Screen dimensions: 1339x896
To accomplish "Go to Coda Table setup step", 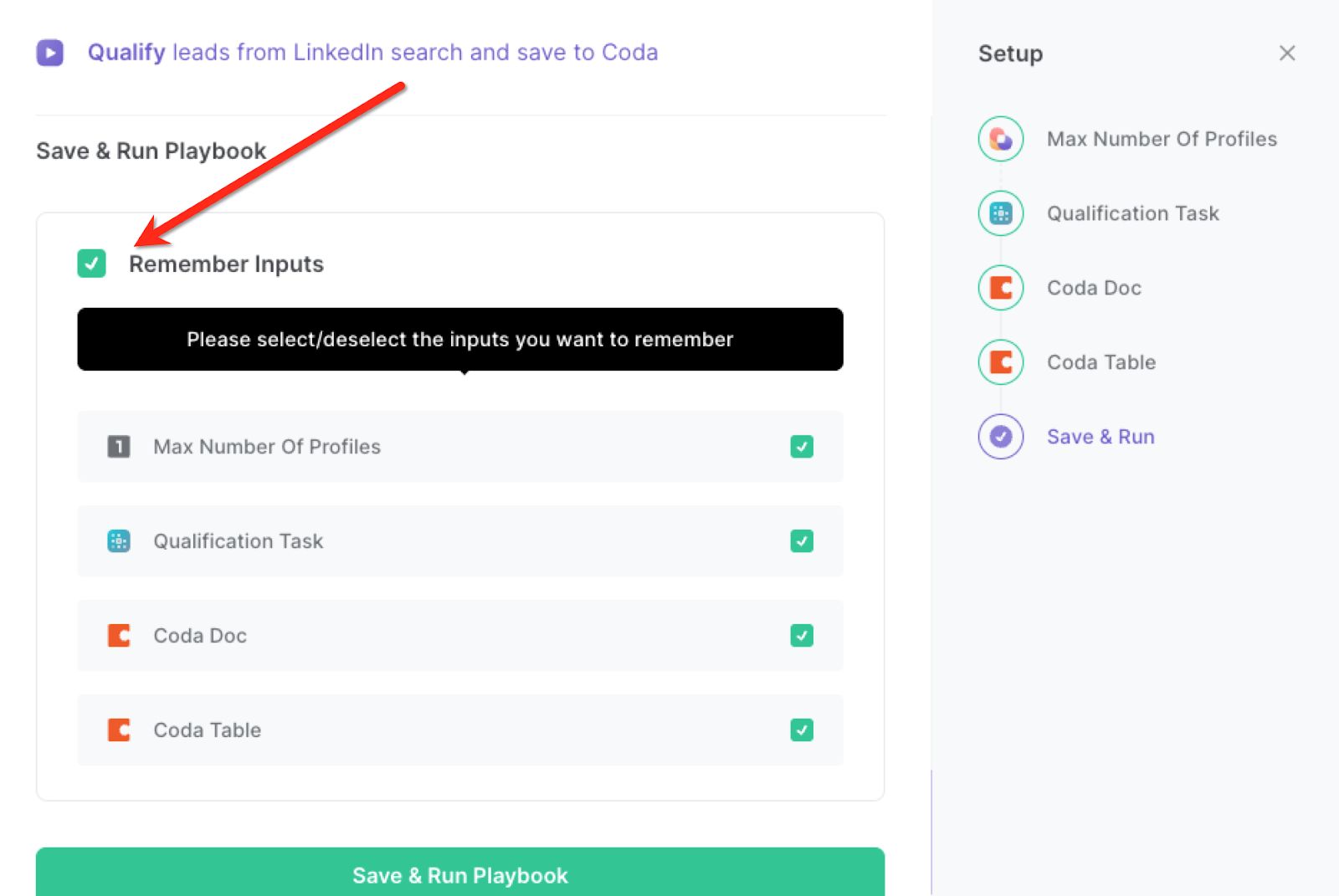I will click(1101, 362).
